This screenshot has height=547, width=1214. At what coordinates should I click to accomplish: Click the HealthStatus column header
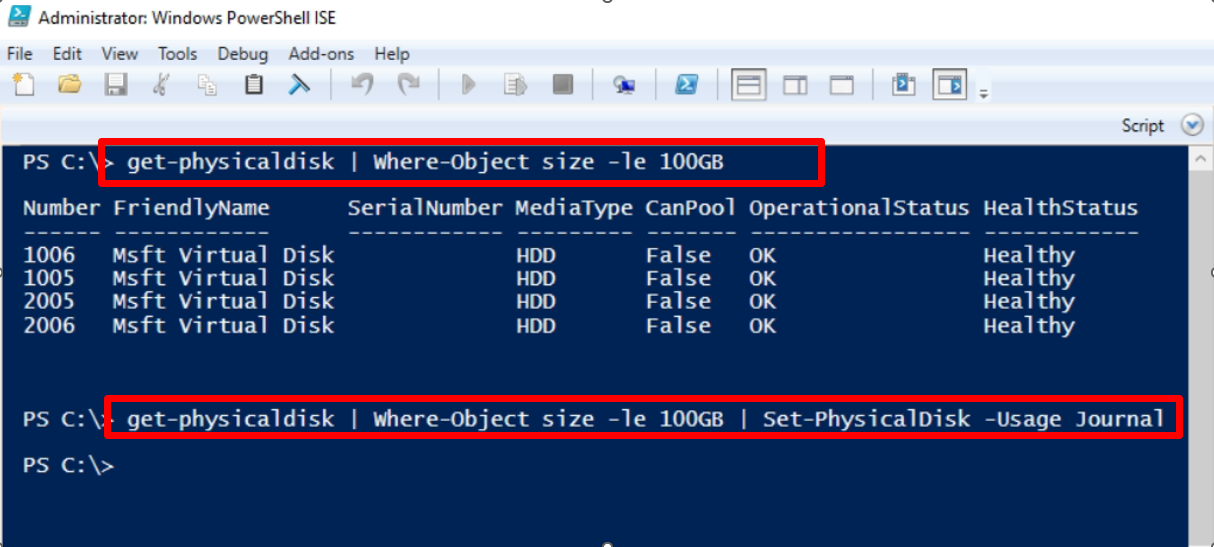click(x=1061, y=208)
